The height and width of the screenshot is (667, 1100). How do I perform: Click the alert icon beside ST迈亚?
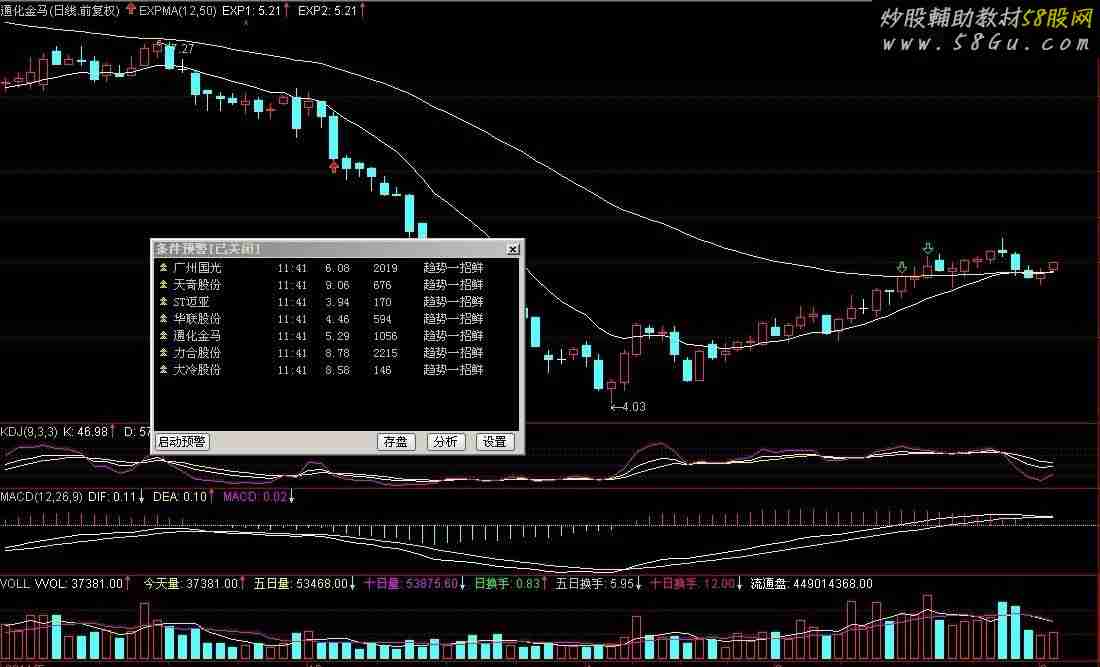(x=163, y=302)
